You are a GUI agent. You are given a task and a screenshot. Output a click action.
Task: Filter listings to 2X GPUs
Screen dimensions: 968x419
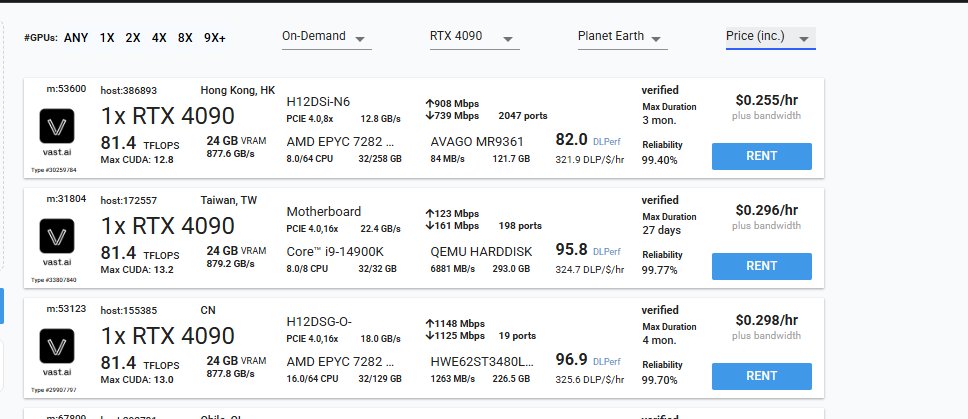point(133,38)
